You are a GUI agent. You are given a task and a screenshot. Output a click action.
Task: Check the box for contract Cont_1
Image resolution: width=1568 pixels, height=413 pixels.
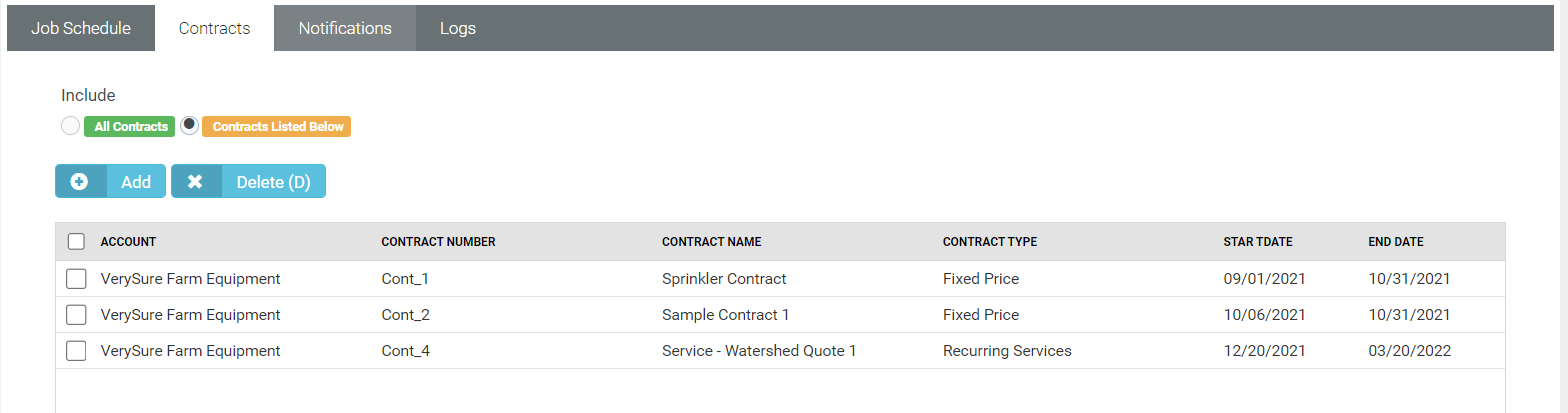tap(76, 279)
